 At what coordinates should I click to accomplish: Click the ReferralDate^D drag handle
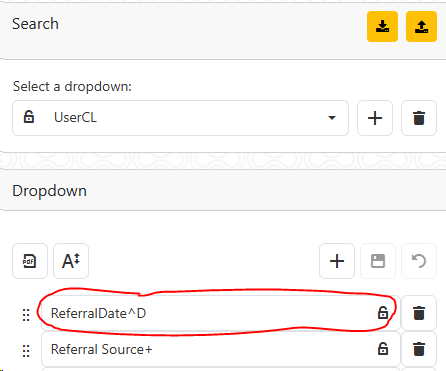(26, 315)
